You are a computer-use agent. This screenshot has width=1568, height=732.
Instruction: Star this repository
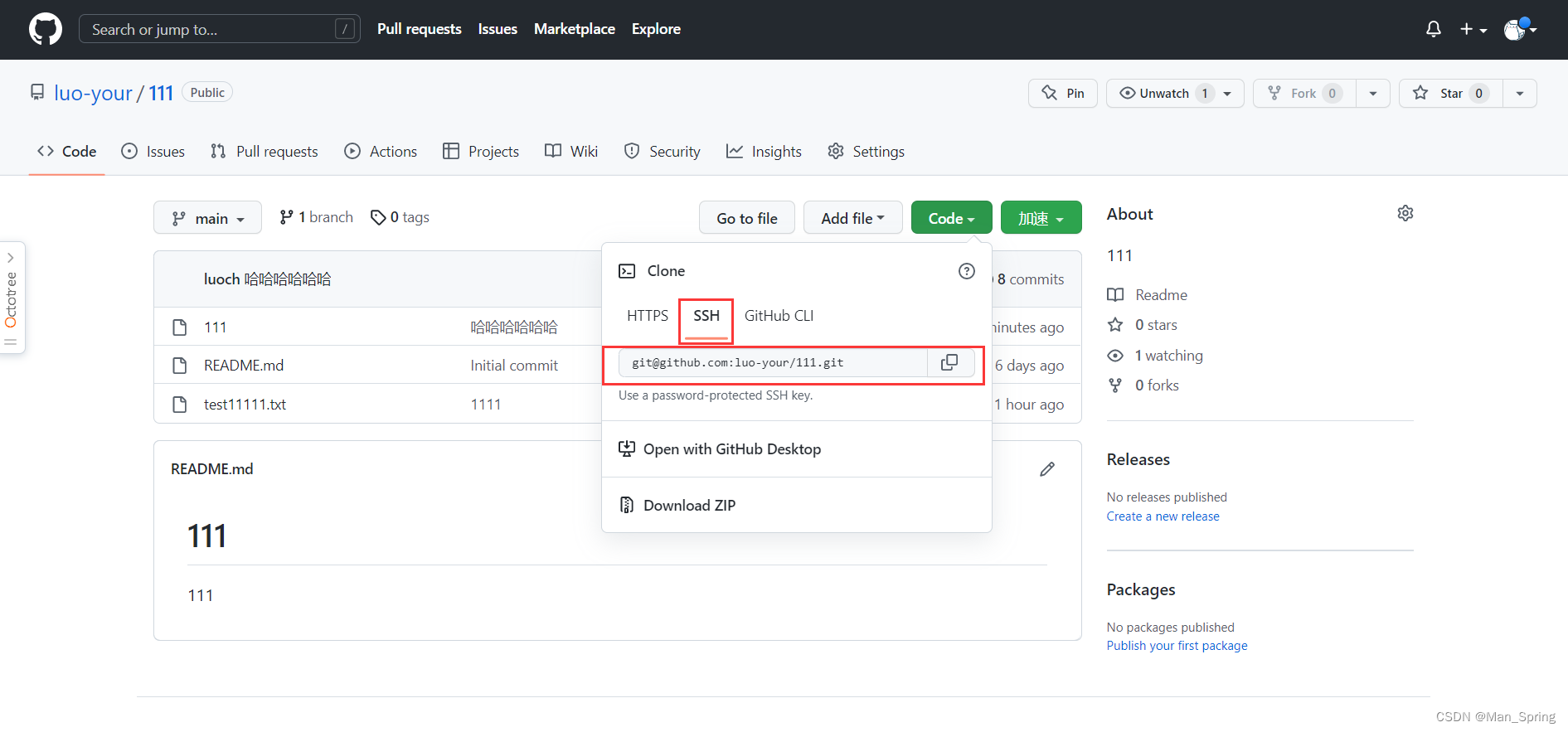pyautogui.click(x=1452, y=93)
